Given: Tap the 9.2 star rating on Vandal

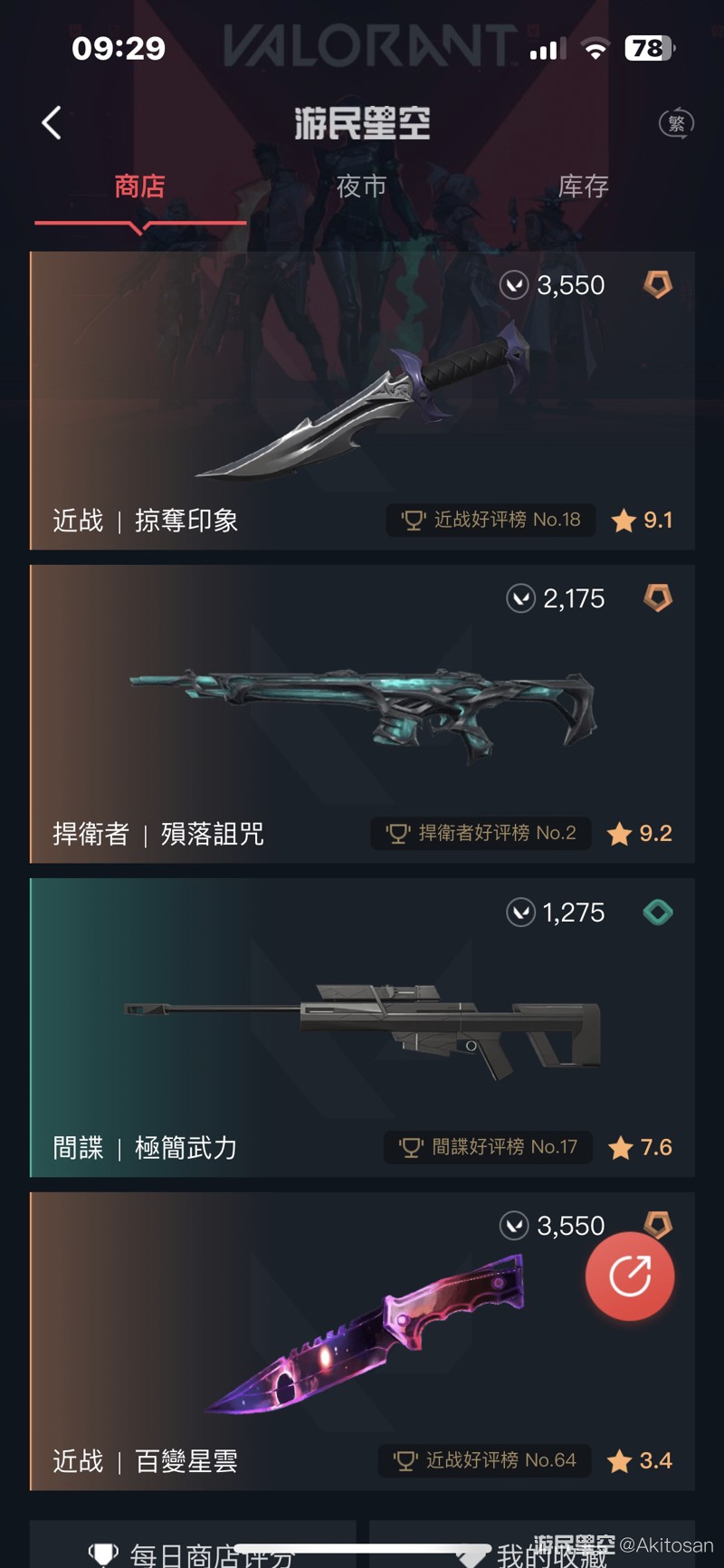Looking at the screenshot, I should pyautogui.click(x=639, y=833).
